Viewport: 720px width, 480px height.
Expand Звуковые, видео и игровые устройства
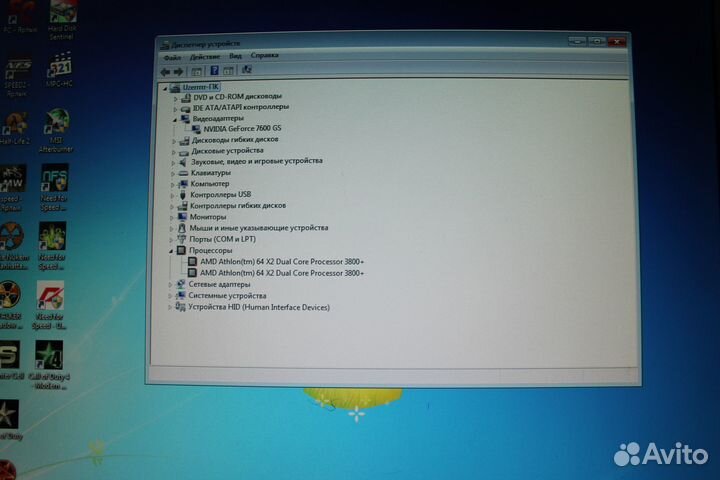(174, 163)
